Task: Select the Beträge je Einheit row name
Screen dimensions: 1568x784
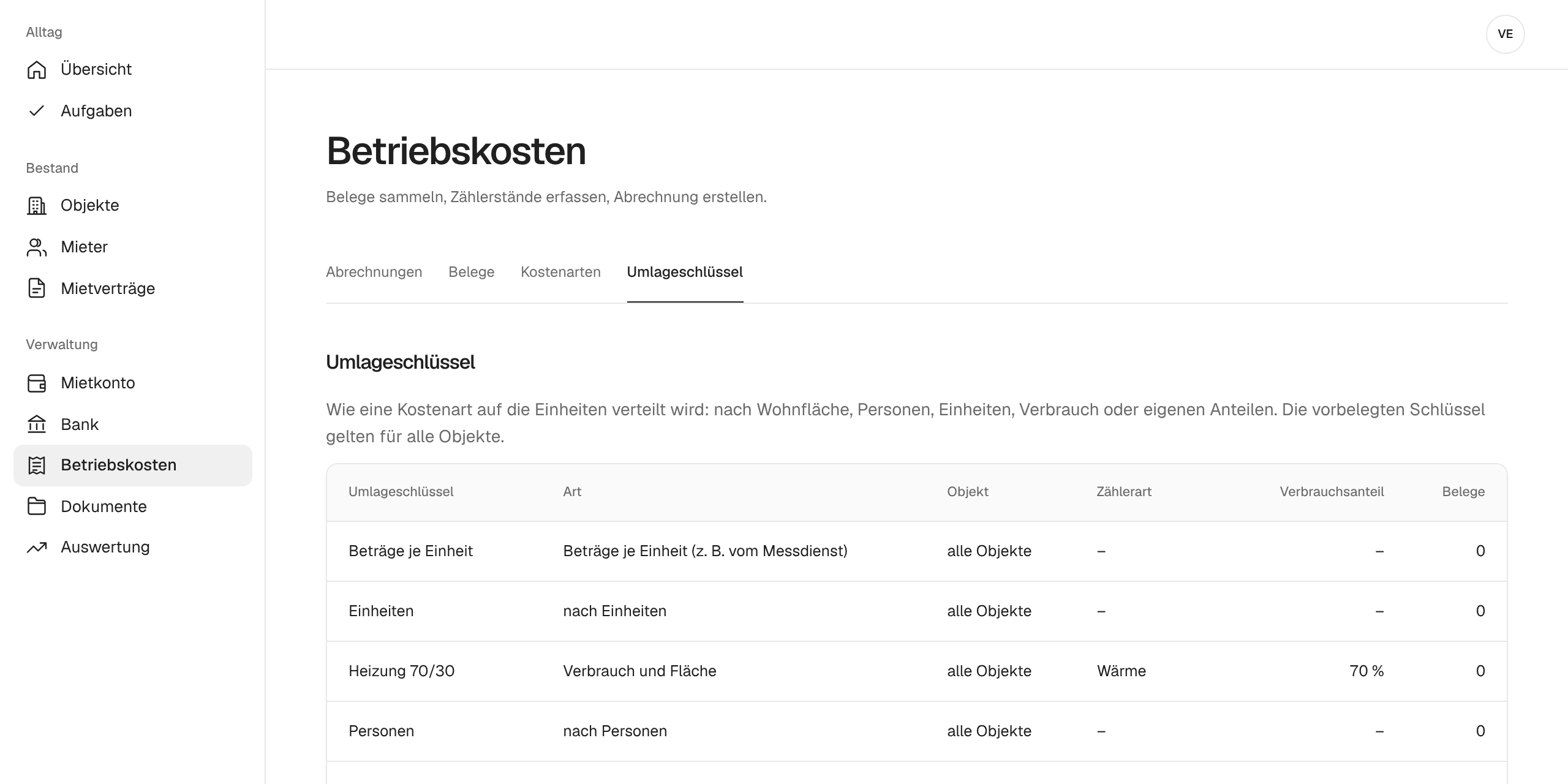Action: pyautogui.click(x=410, y=551)
